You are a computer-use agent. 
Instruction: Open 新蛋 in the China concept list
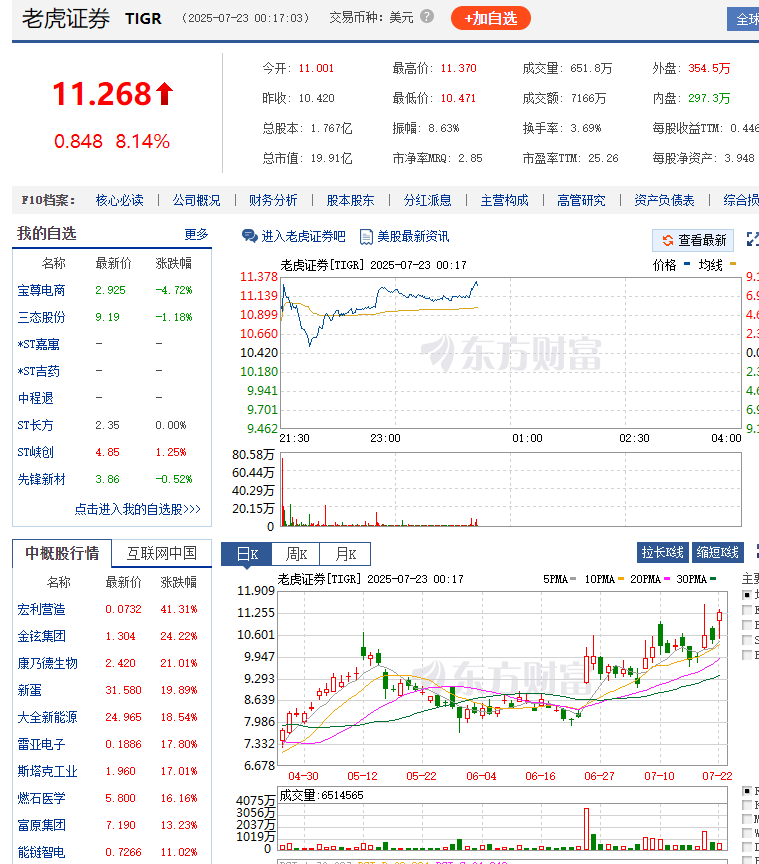tap(29, 690)
